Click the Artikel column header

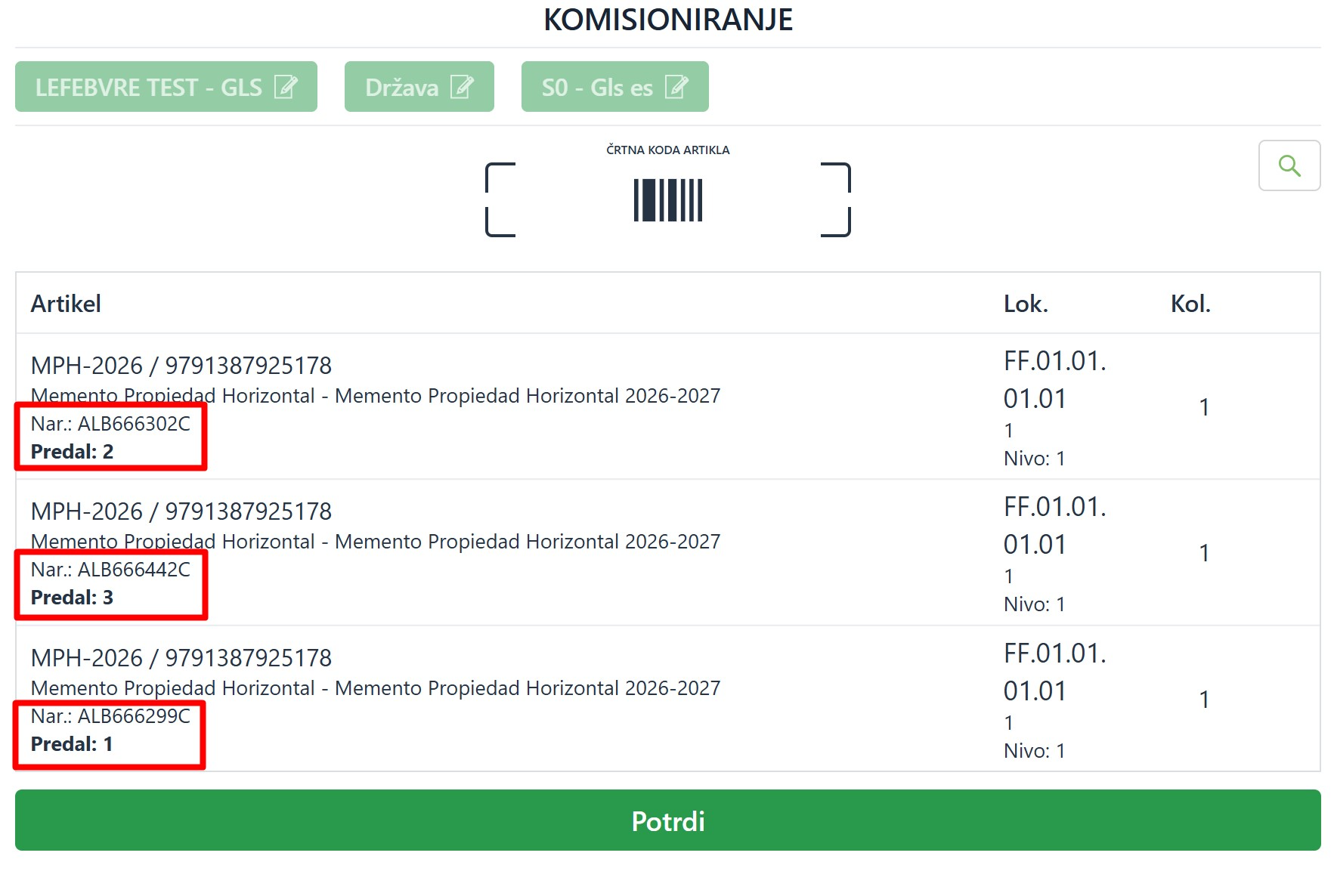pos(66,304)
